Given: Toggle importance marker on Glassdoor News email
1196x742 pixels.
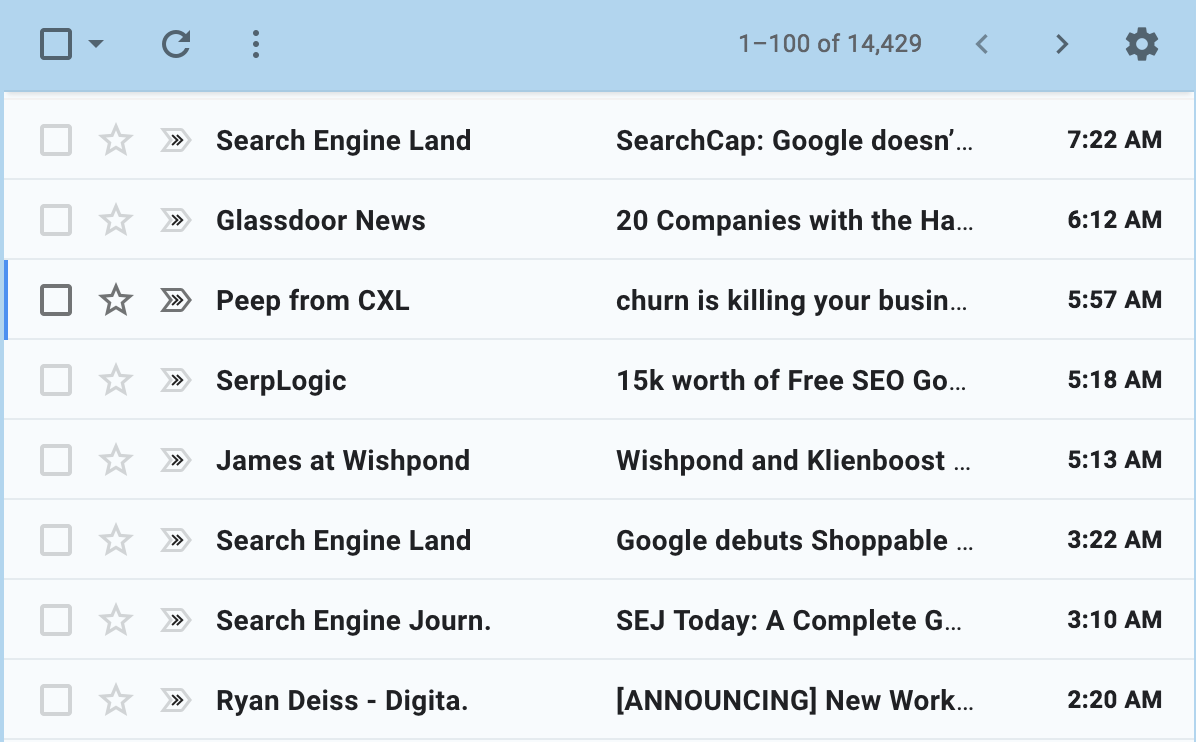Looking at the screenshot, I should [175, 220].
